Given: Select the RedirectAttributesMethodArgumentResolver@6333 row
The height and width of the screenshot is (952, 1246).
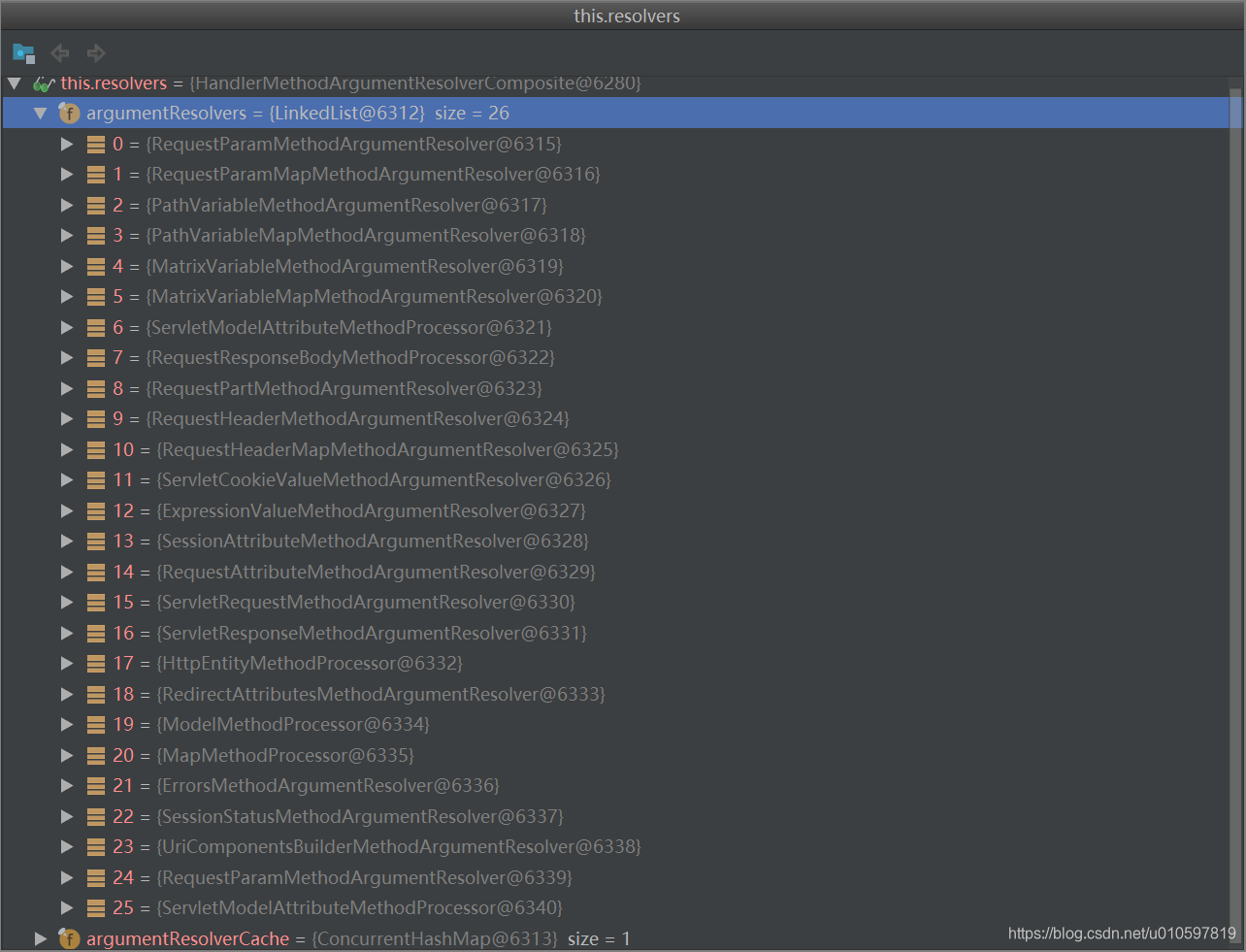Looking at the screenshot, I should (x=615, y=695).
